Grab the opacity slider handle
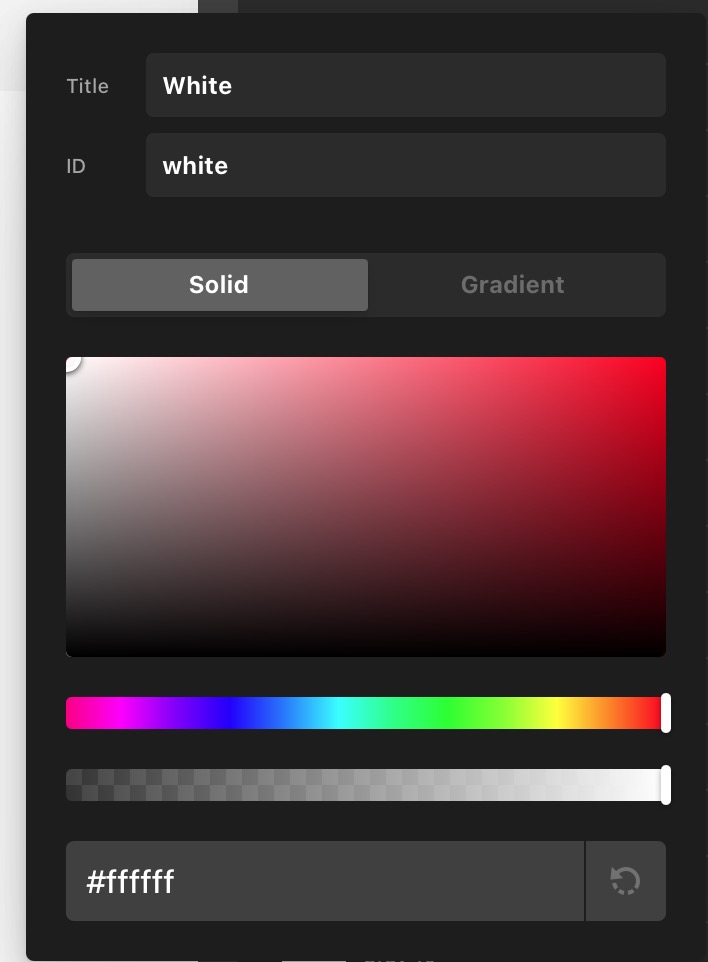 pos(666,785)
